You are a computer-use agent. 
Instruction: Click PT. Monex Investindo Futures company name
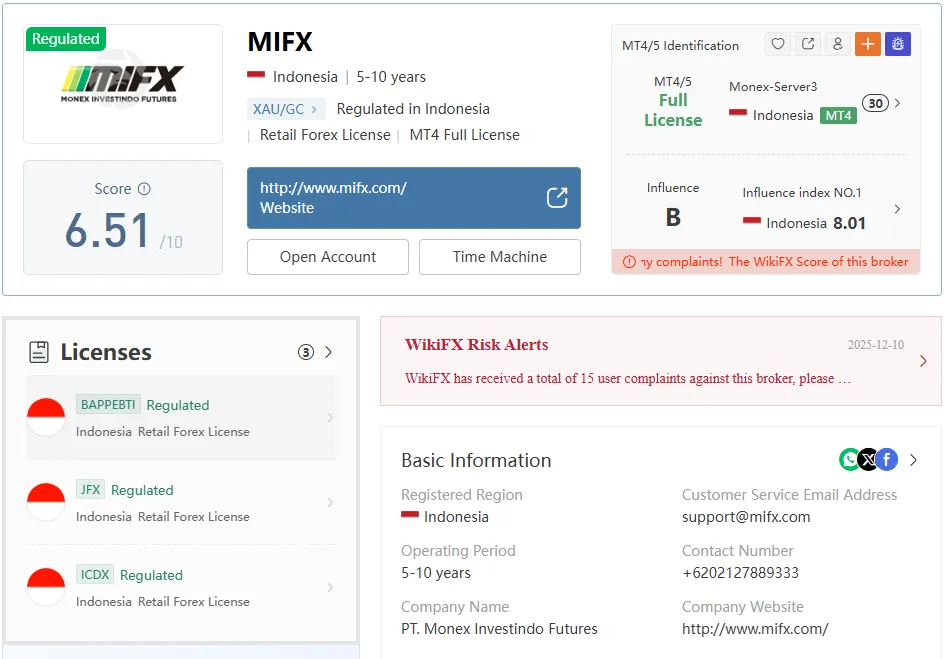[x=499, y=629]
